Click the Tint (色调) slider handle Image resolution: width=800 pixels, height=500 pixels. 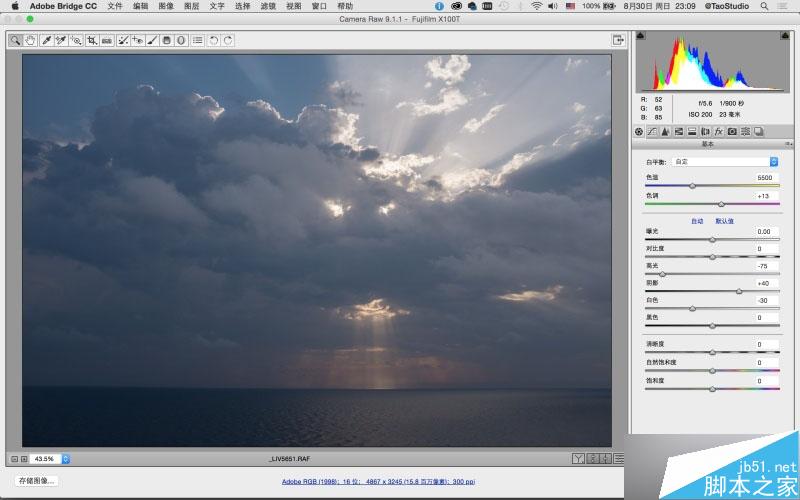tap(721, 204)
